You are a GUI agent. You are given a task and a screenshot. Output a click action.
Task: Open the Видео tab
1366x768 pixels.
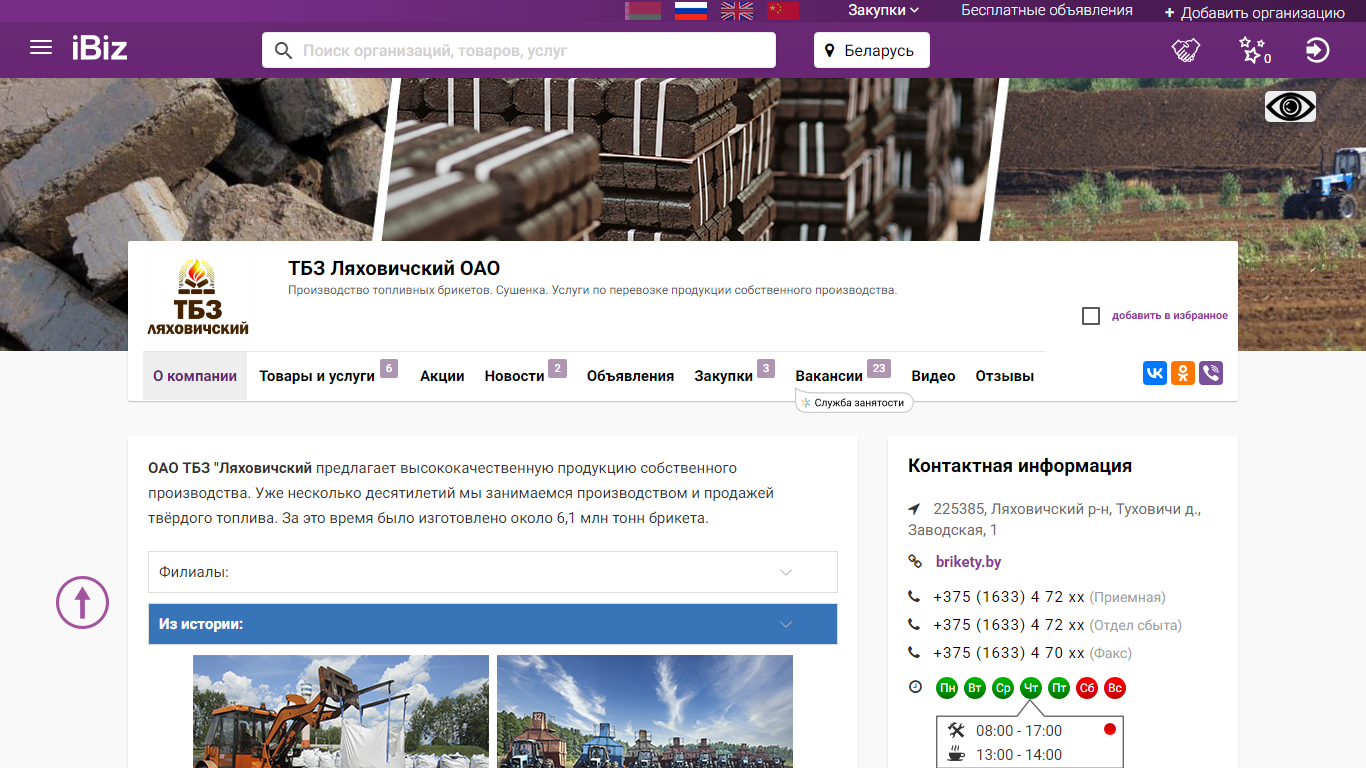[x=933, y=376]
